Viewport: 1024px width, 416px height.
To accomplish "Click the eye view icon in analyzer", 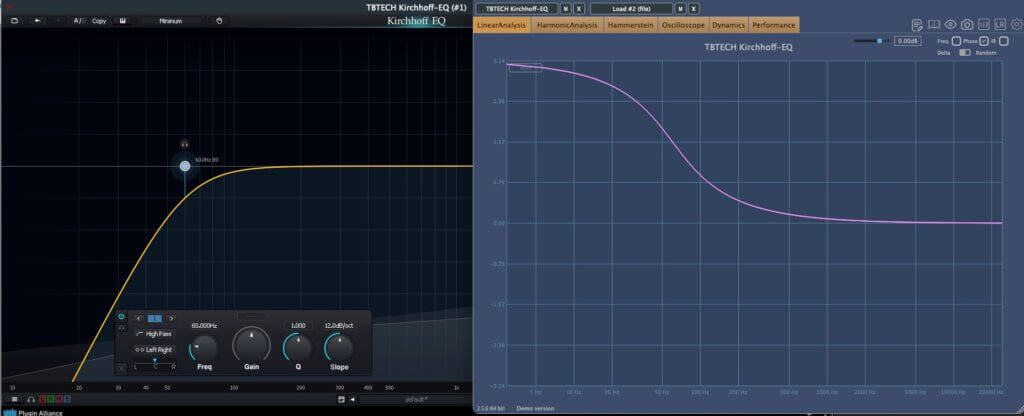I will (950, 25).
